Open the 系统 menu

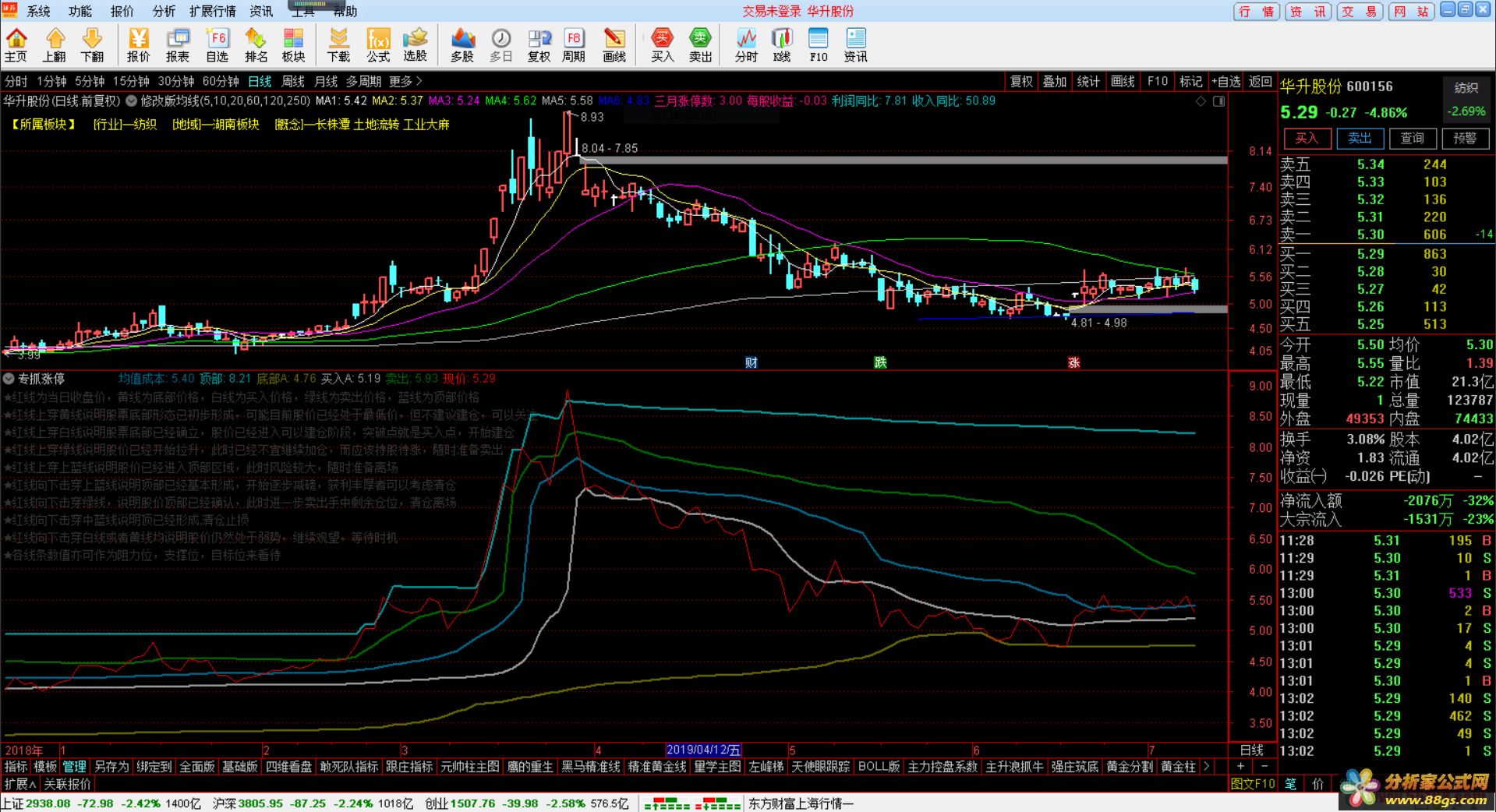[x=38, y=11]
